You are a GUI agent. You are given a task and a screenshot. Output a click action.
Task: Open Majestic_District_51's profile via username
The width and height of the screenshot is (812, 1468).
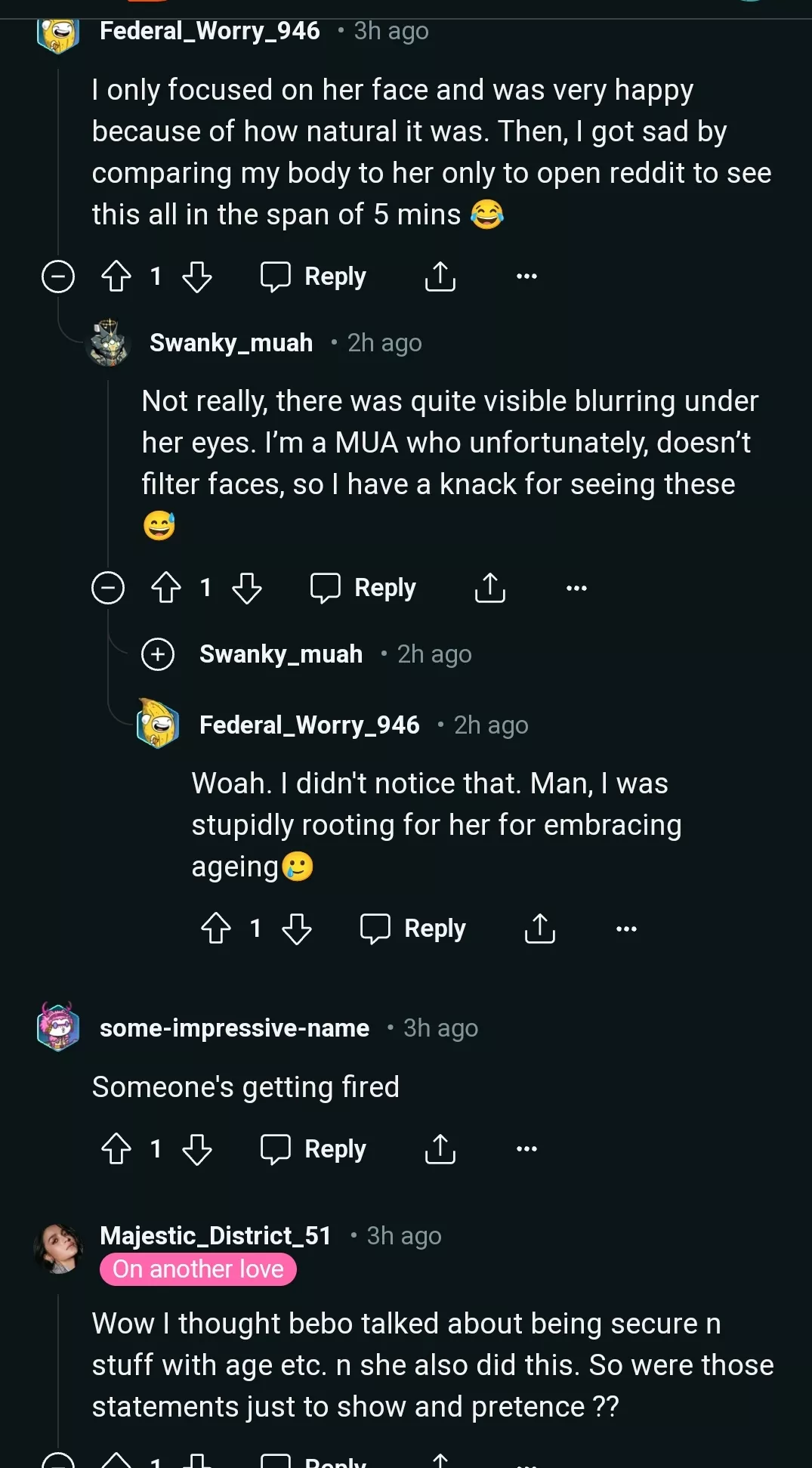[x=215, y=1235]
